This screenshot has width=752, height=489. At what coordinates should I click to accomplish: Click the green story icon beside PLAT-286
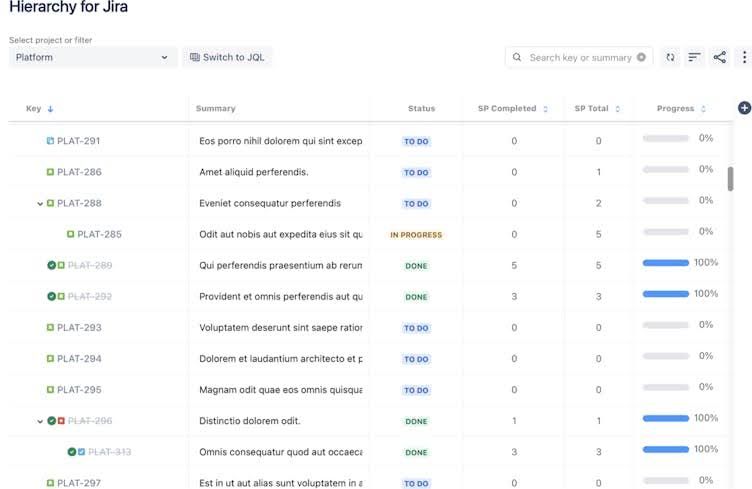coord(50,172)
